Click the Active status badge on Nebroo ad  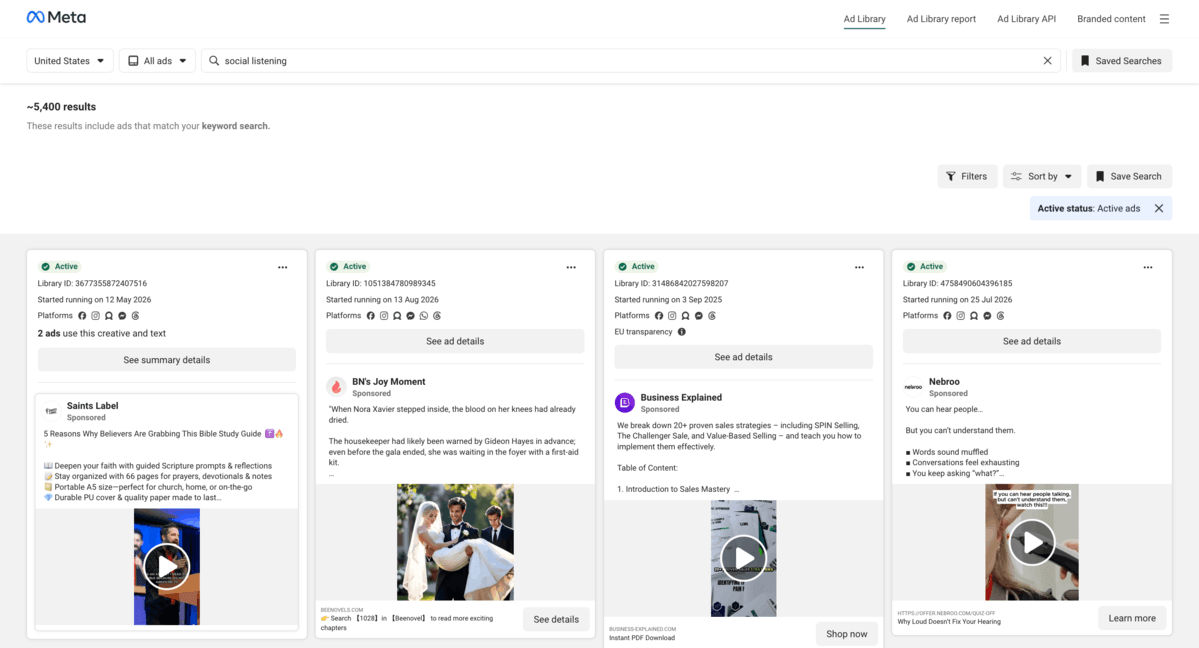click(924, 266)
